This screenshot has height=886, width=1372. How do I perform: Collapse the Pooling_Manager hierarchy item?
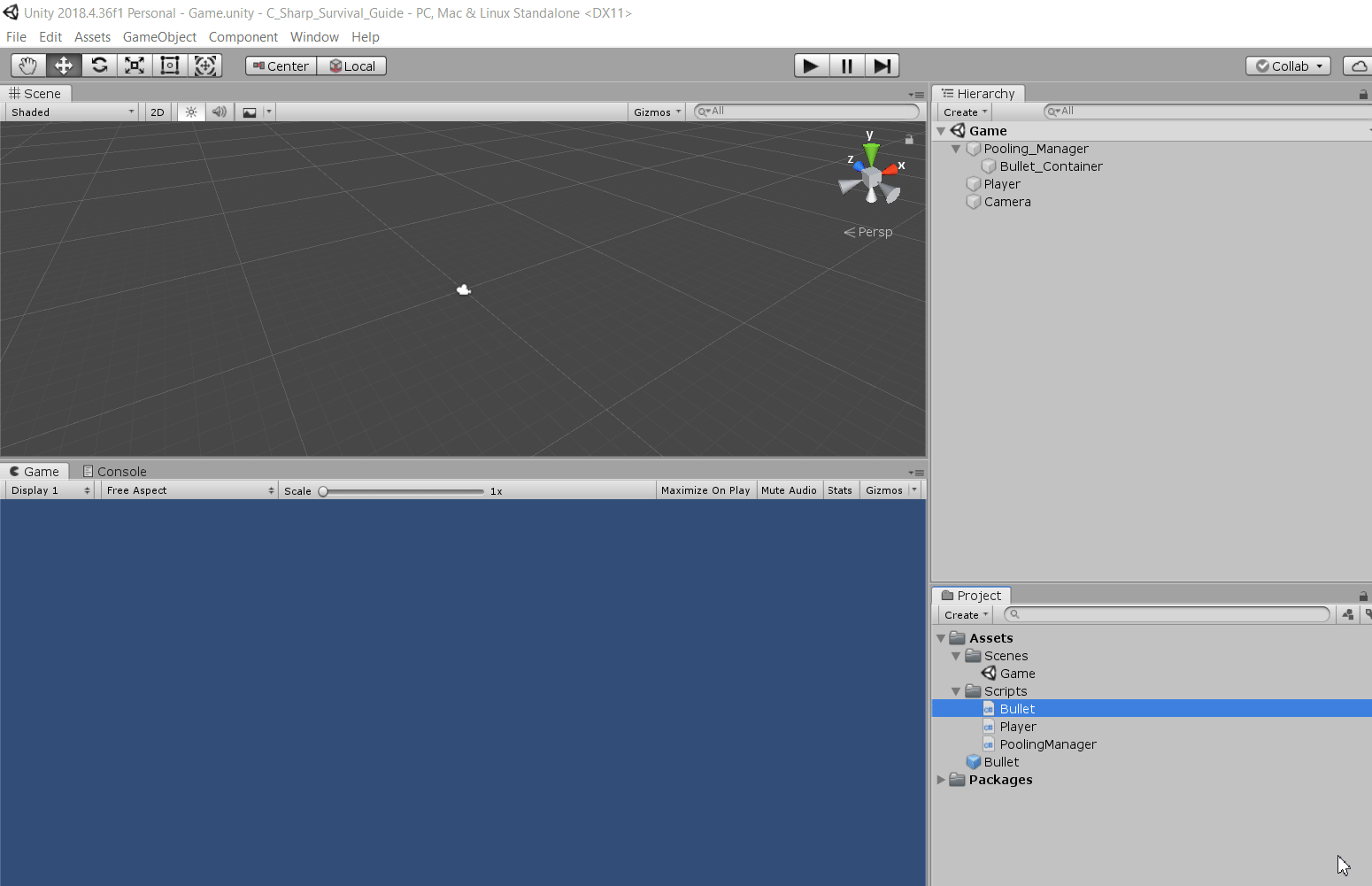click(956, 149)
